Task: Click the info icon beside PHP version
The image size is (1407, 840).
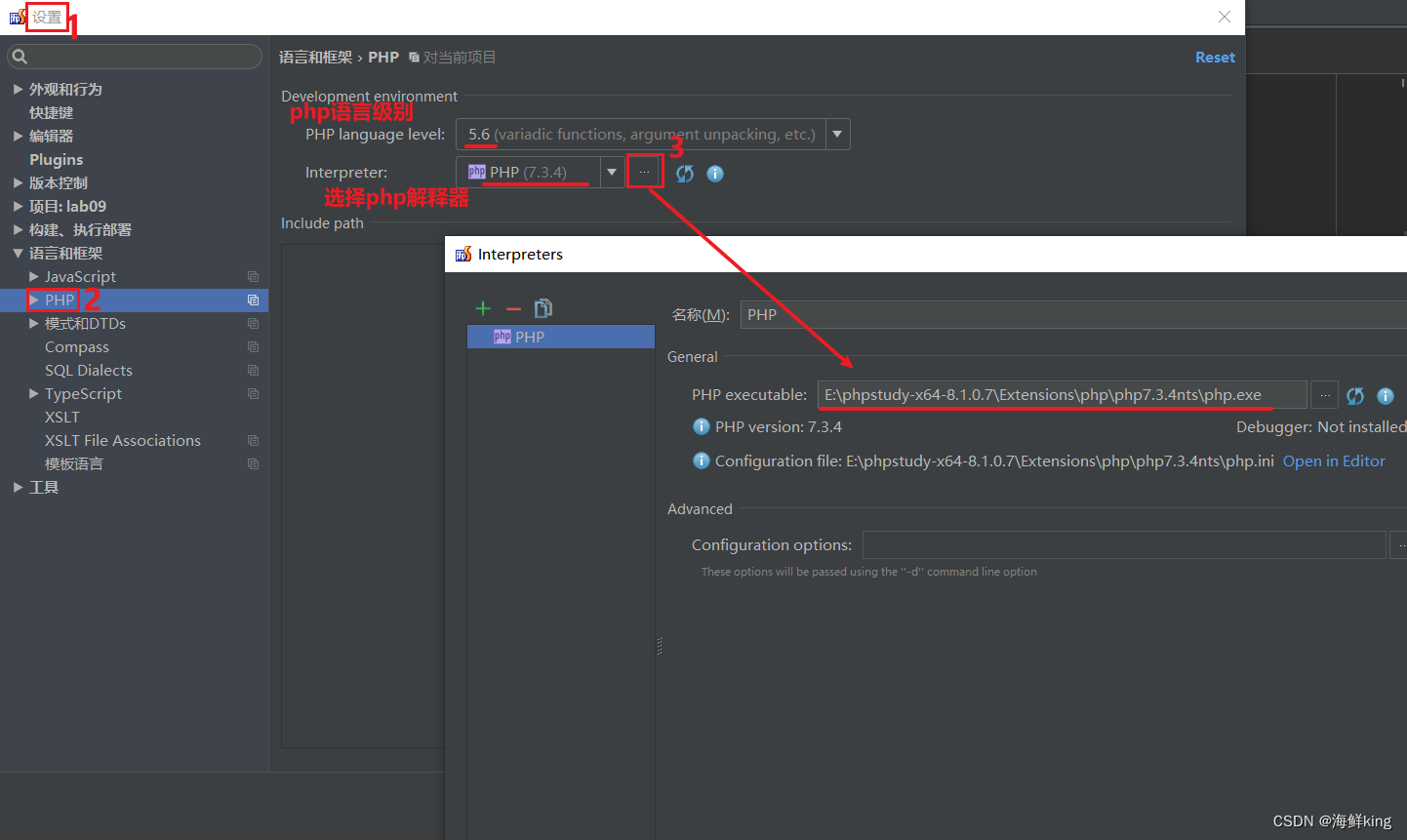Action: coord(702,426)
